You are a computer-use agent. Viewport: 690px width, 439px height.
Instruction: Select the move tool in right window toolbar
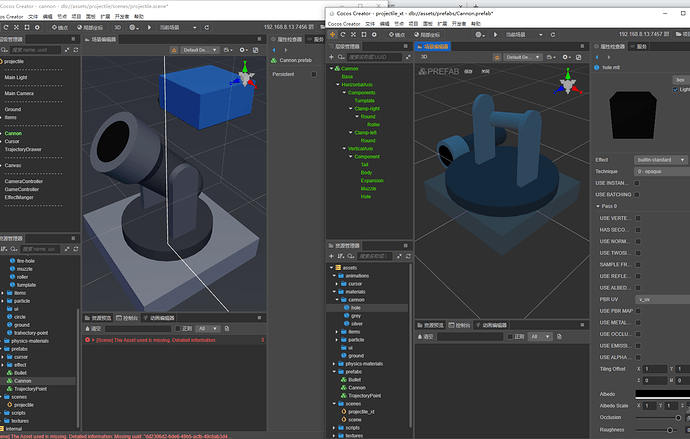332,34
